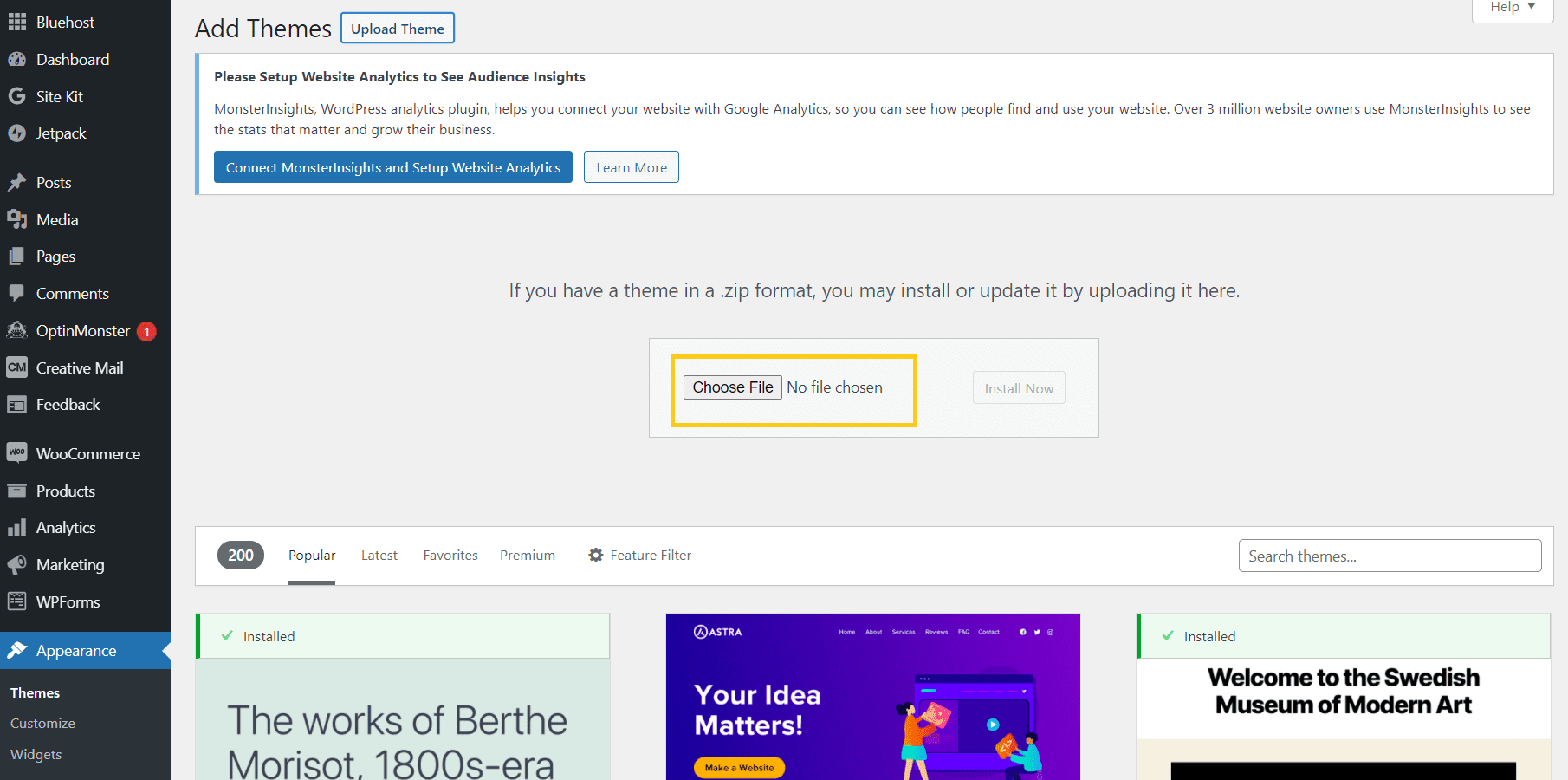Open the Site Kit menu item

click(x=85, y=96)
